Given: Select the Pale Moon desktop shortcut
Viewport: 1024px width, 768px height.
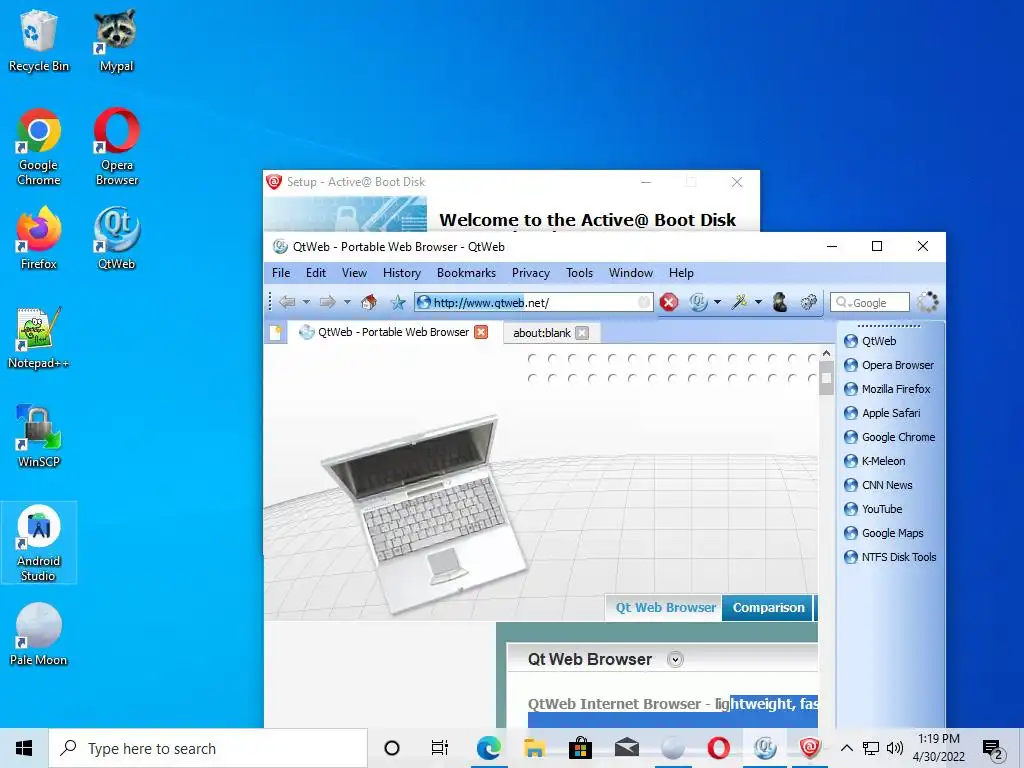Looking at the screenshot, I should point(39,635).
